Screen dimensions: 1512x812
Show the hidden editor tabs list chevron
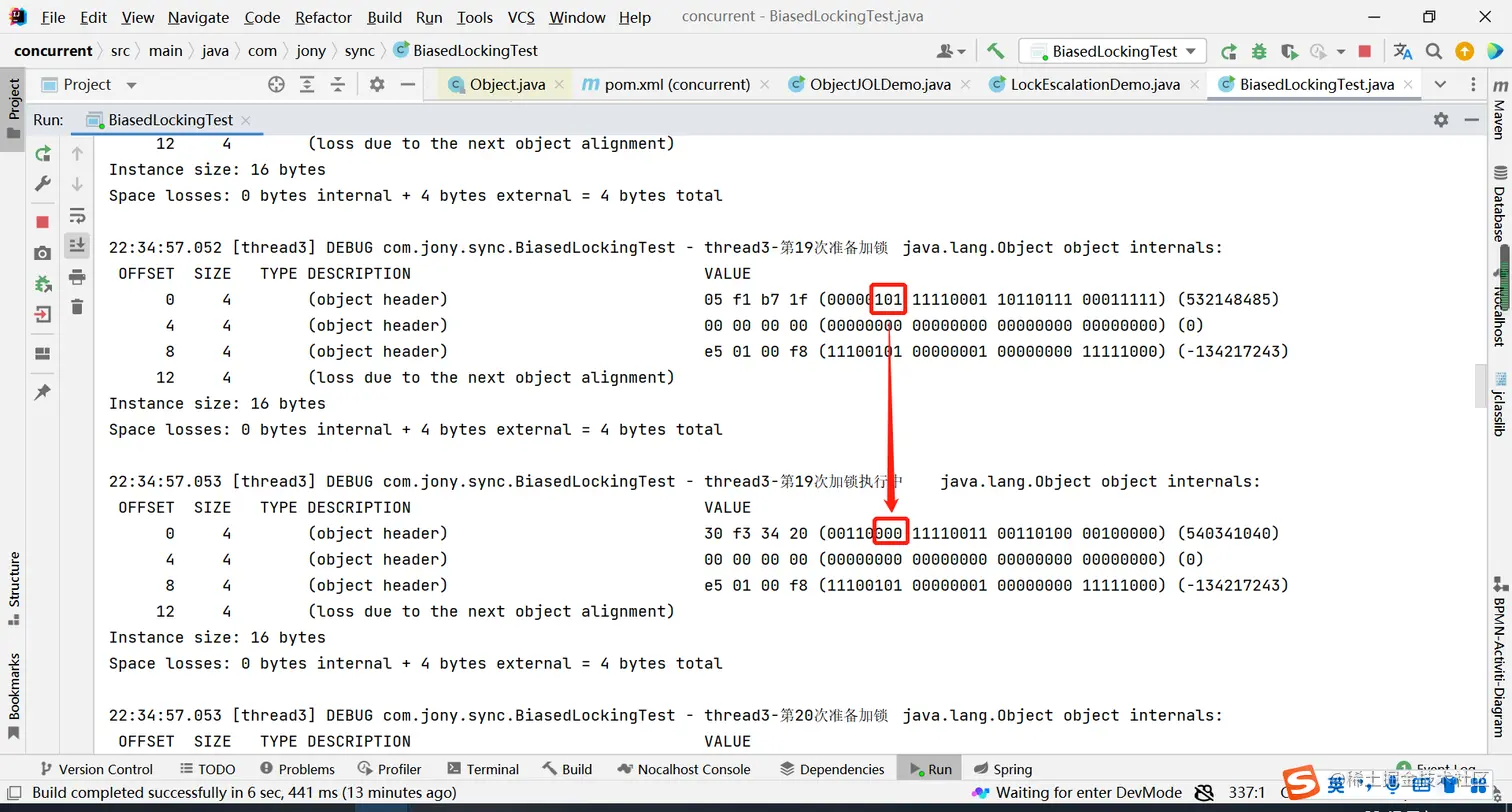point(1440,85)
